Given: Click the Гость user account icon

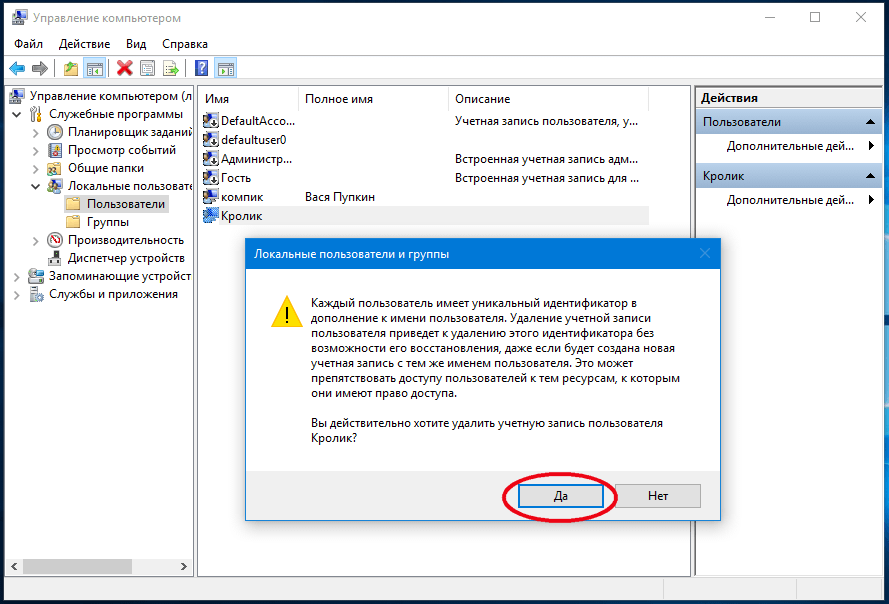Looking at the screenshot, I should pyautogui.click(x=210, y=178).
